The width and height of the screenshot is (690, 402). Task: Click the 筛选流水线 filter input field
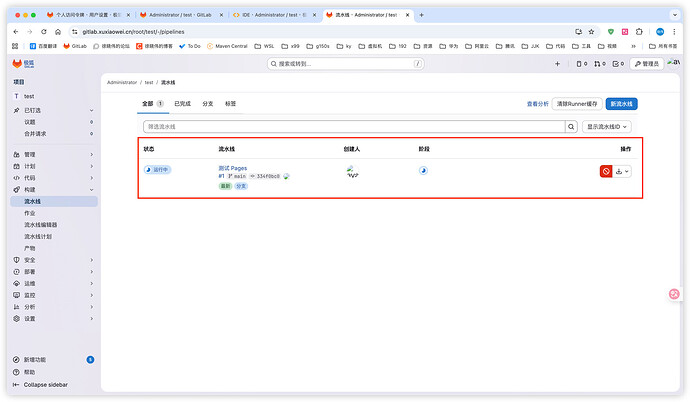[x=354, y=127]
